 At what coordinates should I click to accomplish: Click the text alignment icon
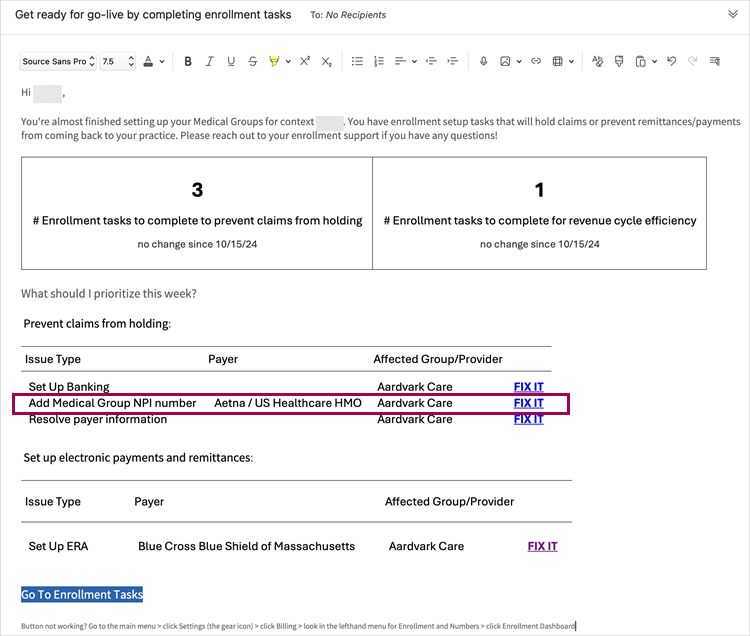(400, 61)
